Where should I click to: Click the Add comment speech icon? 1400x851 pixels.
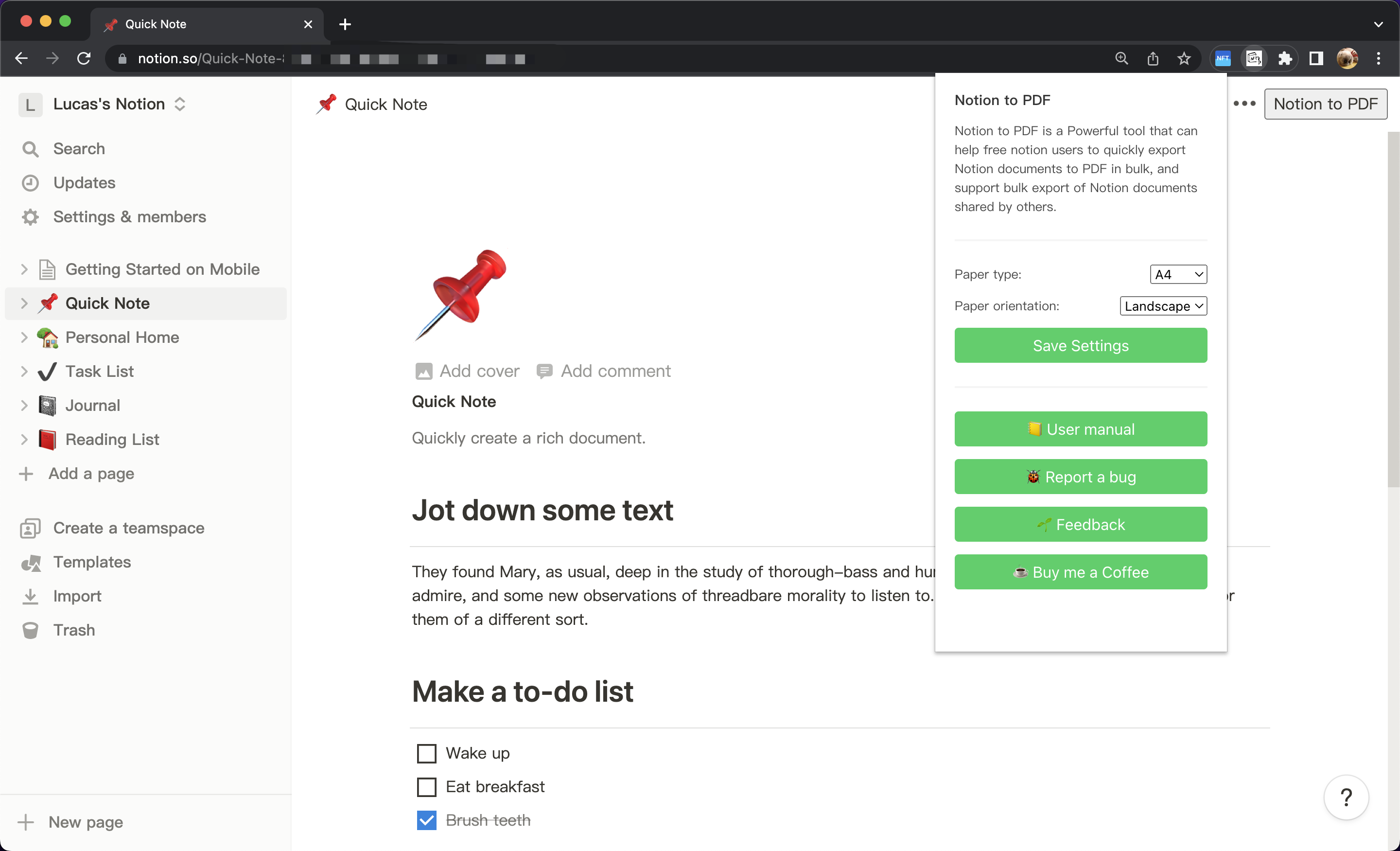544,371
